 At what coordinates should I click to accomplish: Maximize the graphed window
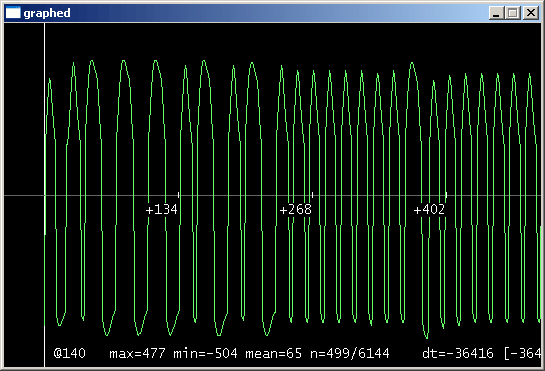[x=512, y=13]
